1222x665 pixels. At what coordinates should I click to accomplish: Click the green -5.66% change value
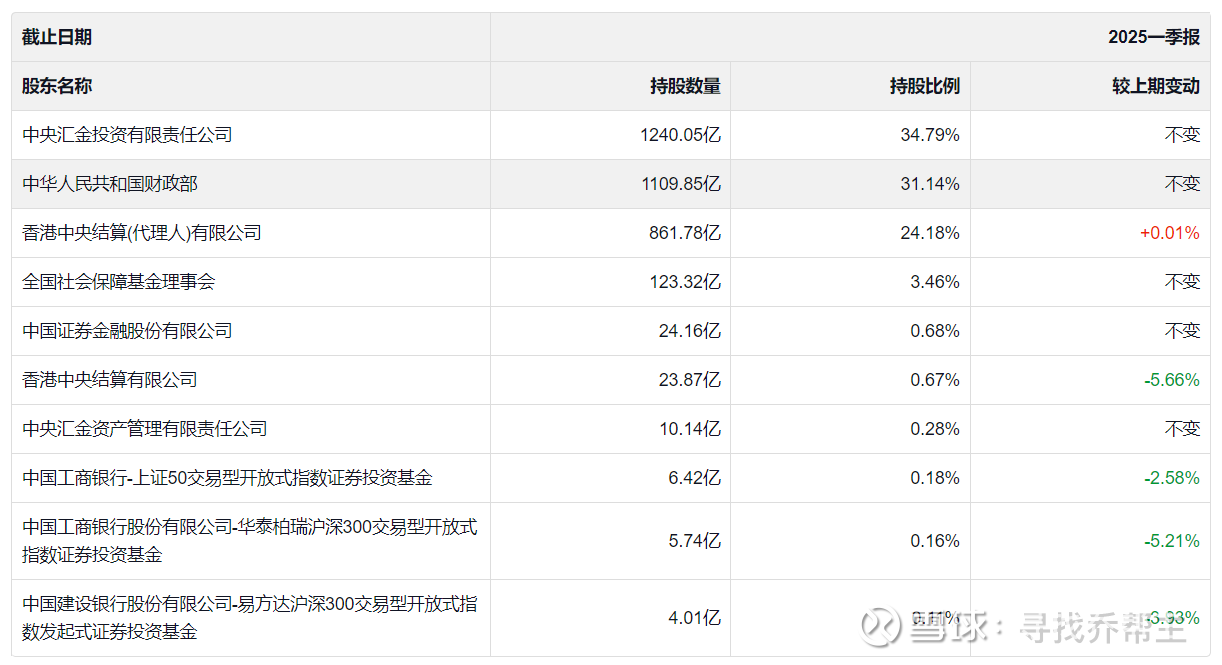point(1172,380)
